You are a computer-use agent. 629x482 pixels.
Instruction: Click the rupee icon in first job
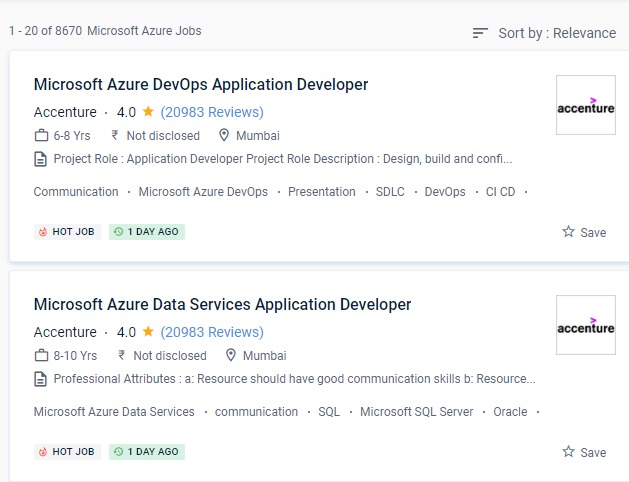click(115, 136)
